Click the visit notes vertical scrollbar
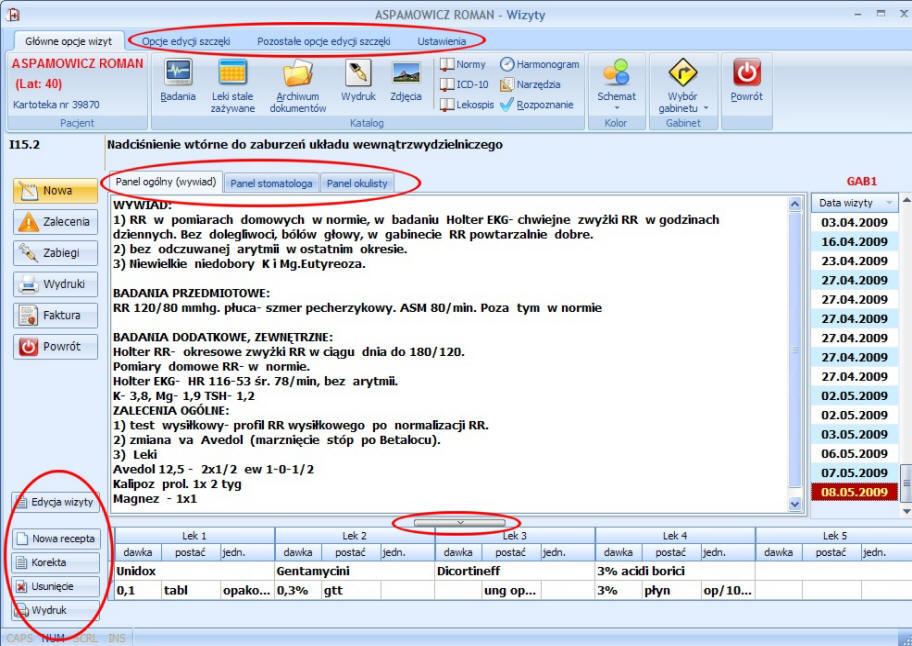 [x=796, y=350]
